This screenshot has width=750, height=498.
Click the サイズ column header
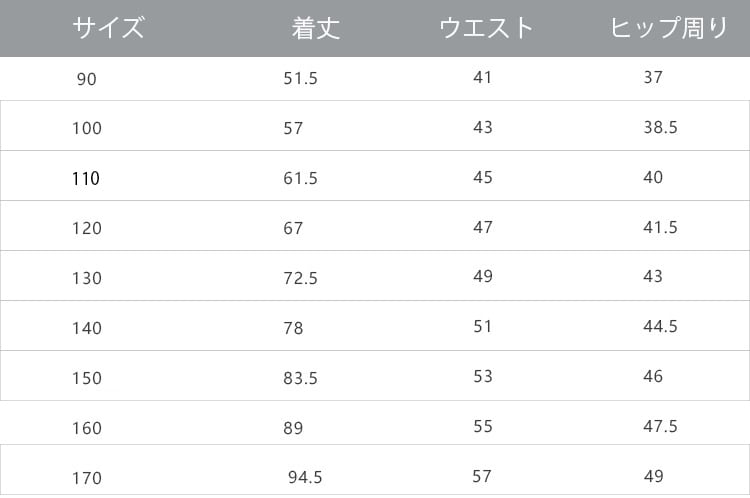pos(108,28)
